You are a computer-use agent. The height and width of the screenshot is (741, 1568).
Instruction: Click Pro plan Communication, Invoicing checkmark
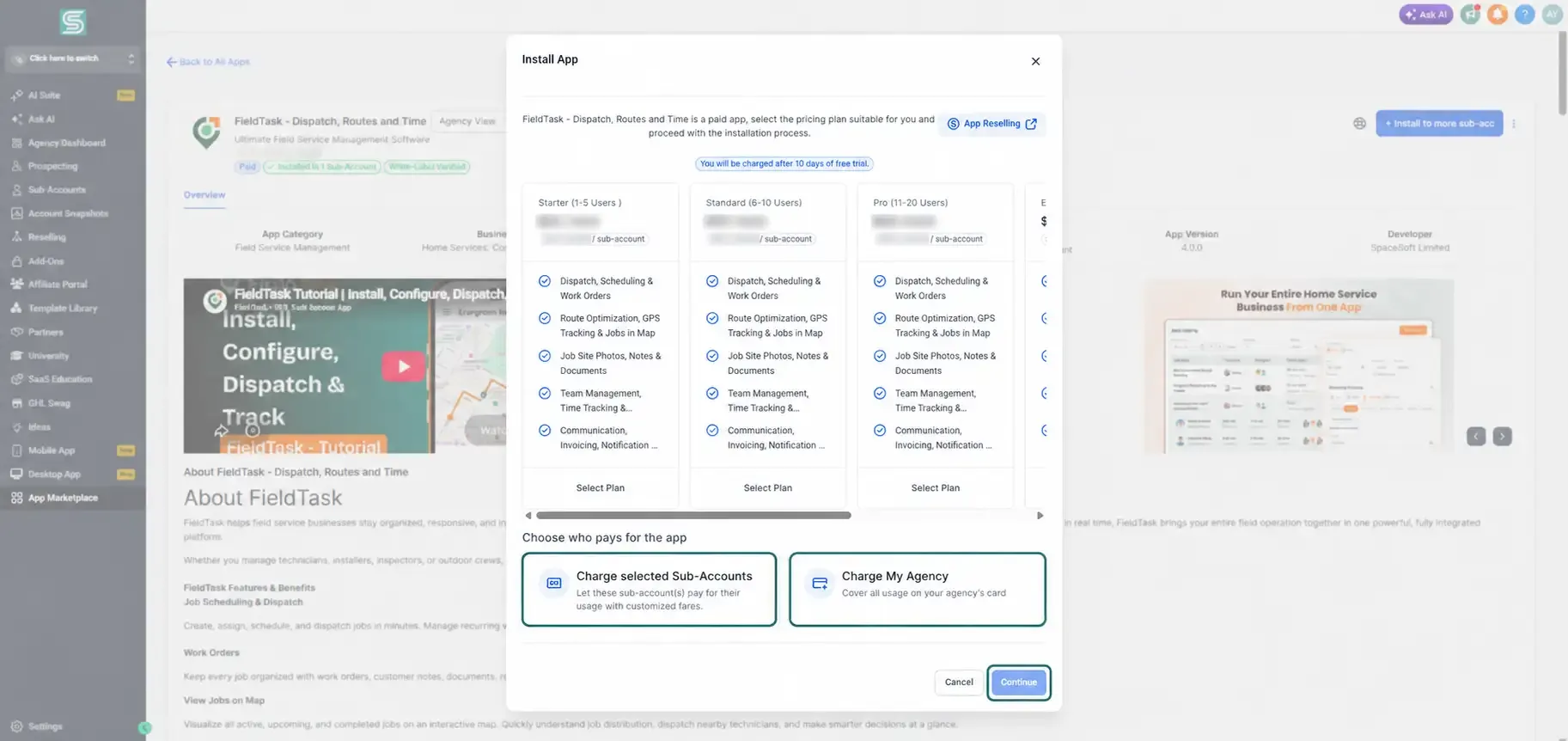coord(880,431)
